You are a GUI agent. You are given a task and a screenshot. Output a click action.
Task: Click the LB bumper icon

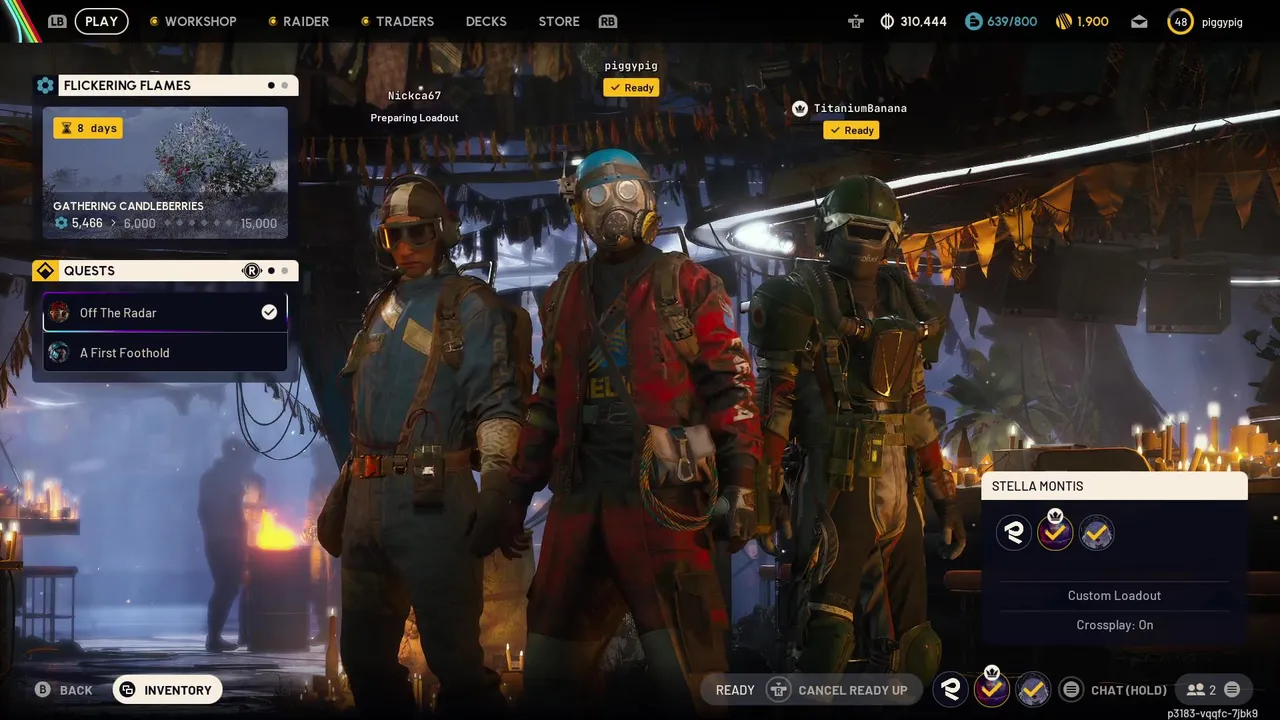(57, 21)
